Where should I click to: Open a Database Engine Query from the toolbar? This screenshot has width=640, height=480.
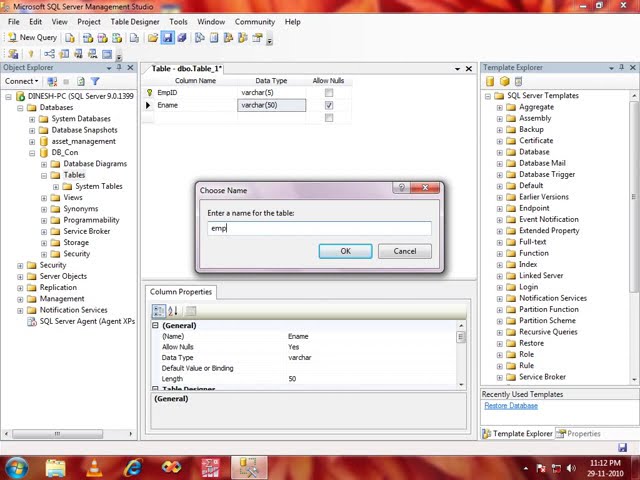coord(70,38)
